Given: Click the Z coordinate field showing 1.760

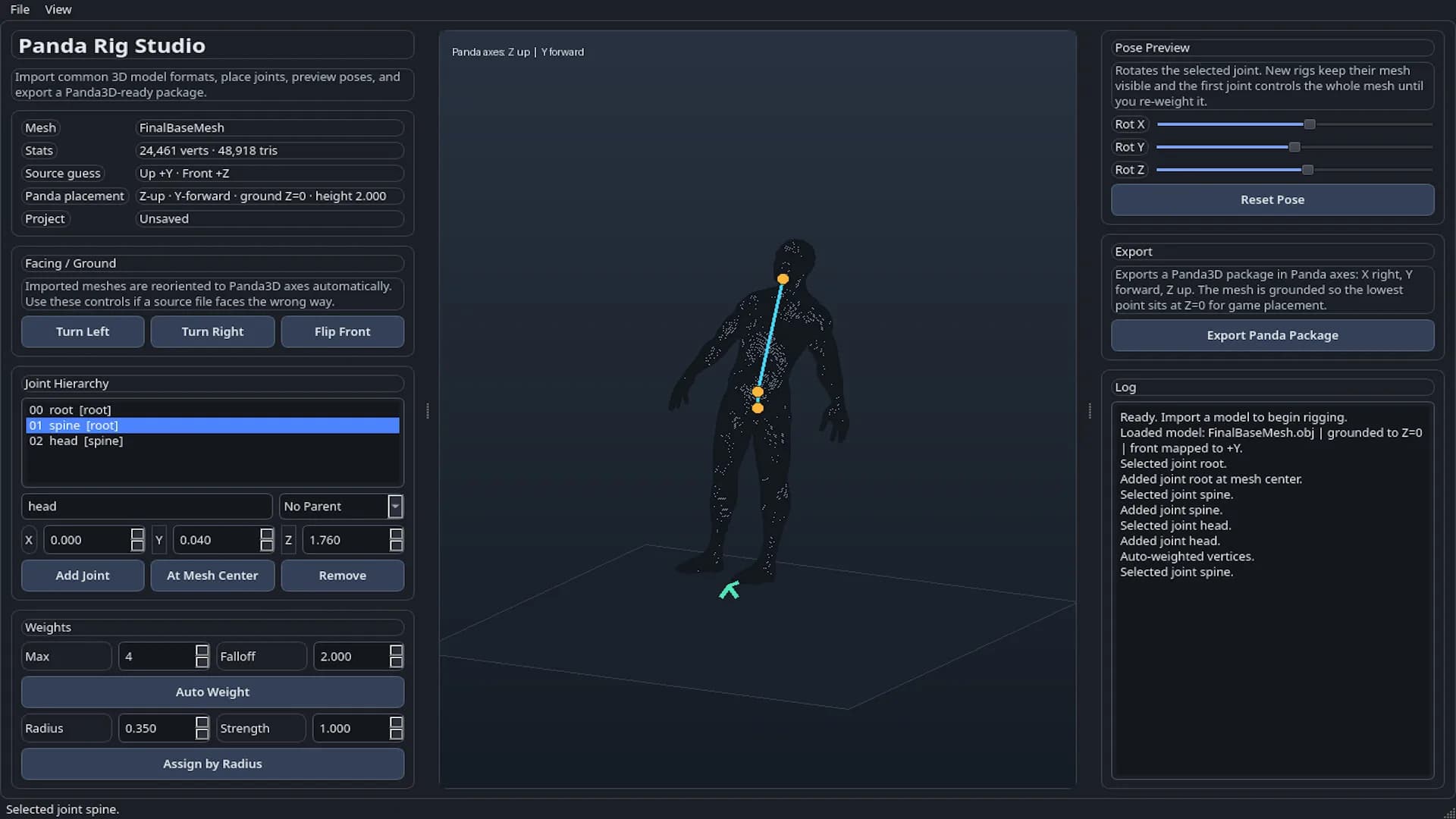Looking at the screenshot, I should 346,540.
